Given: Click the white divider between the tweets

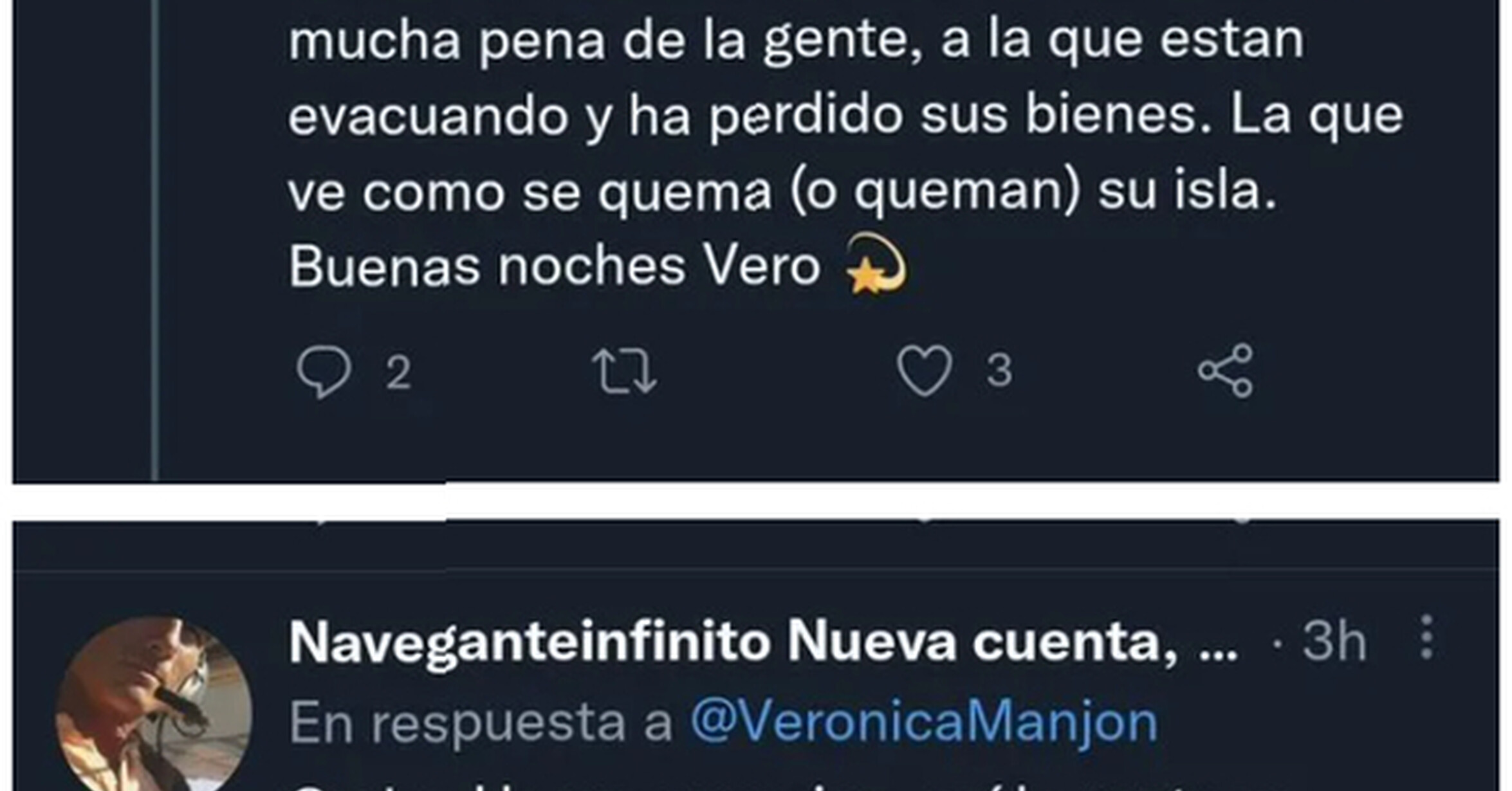Looking at the screenshot, I should pos(756,501).
